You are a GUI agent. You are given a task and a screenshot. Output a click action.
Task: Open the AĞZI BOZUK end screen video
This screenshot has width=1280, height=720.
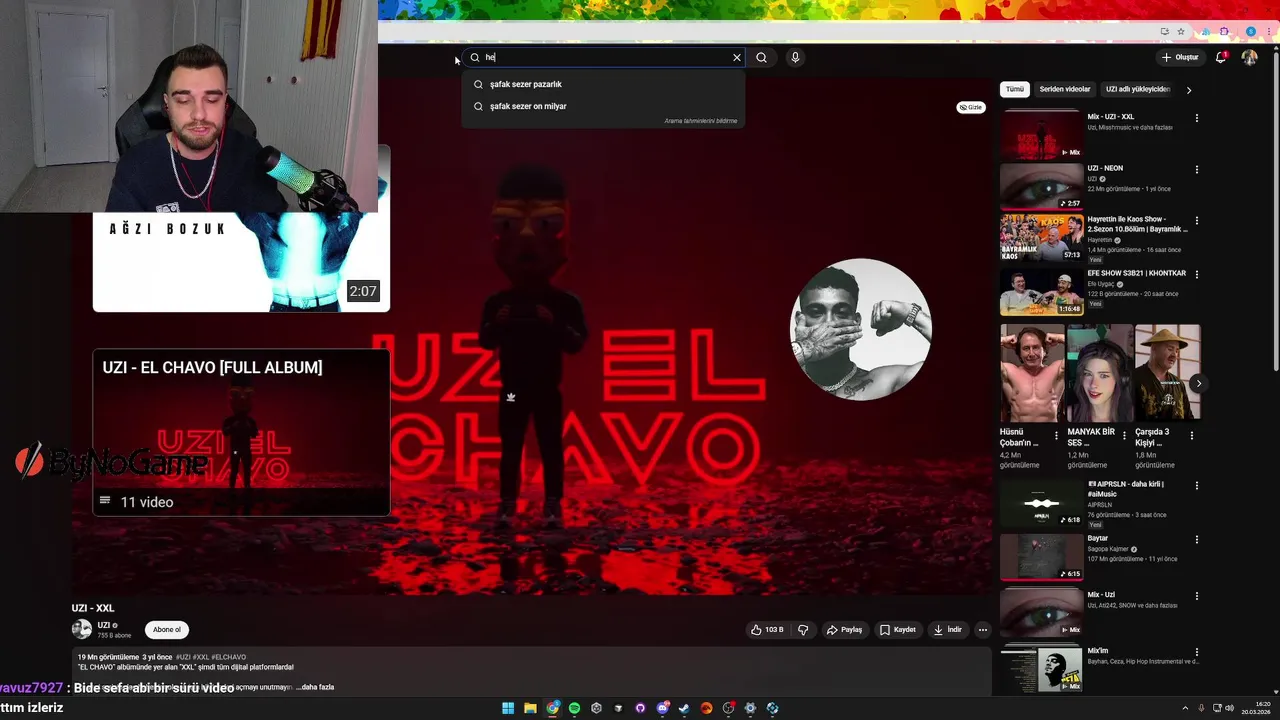pos(241,262)
